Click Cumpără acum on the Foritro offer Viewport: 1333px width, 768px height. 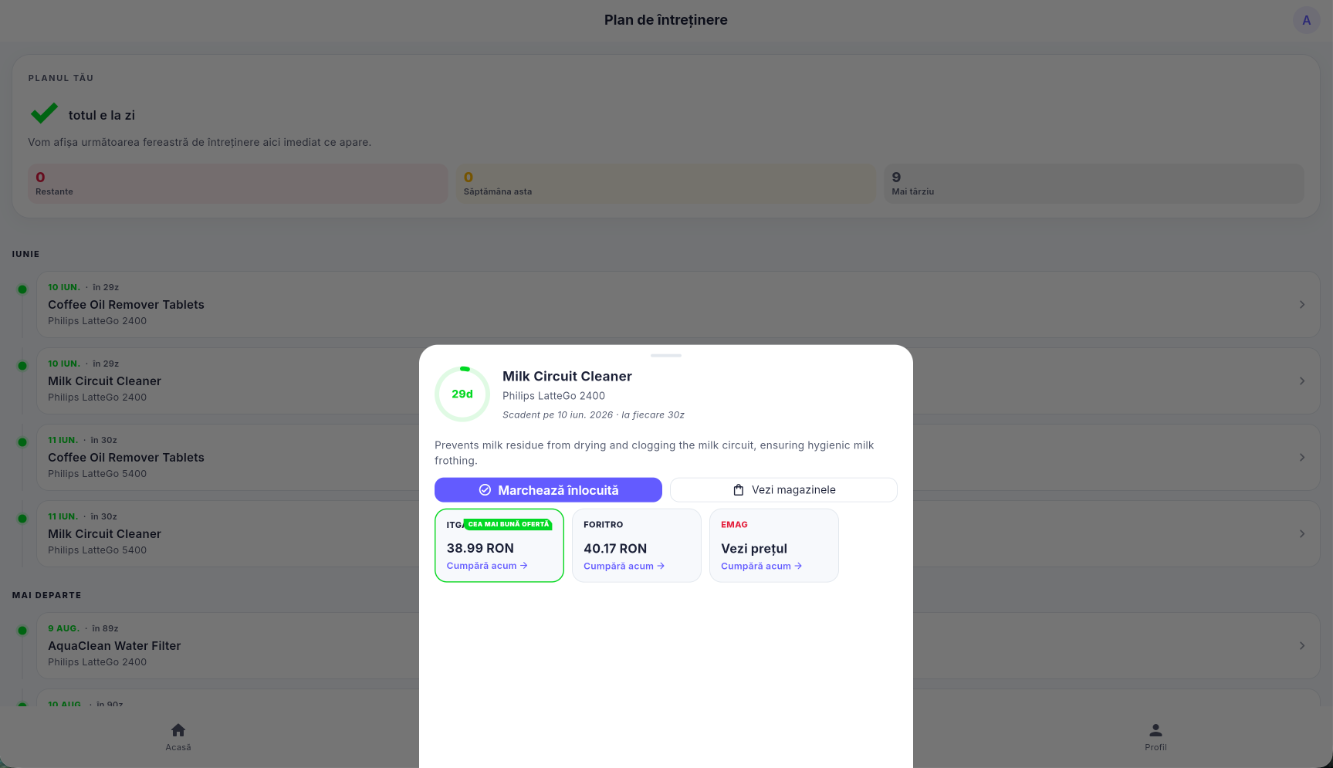coord(624,566)
